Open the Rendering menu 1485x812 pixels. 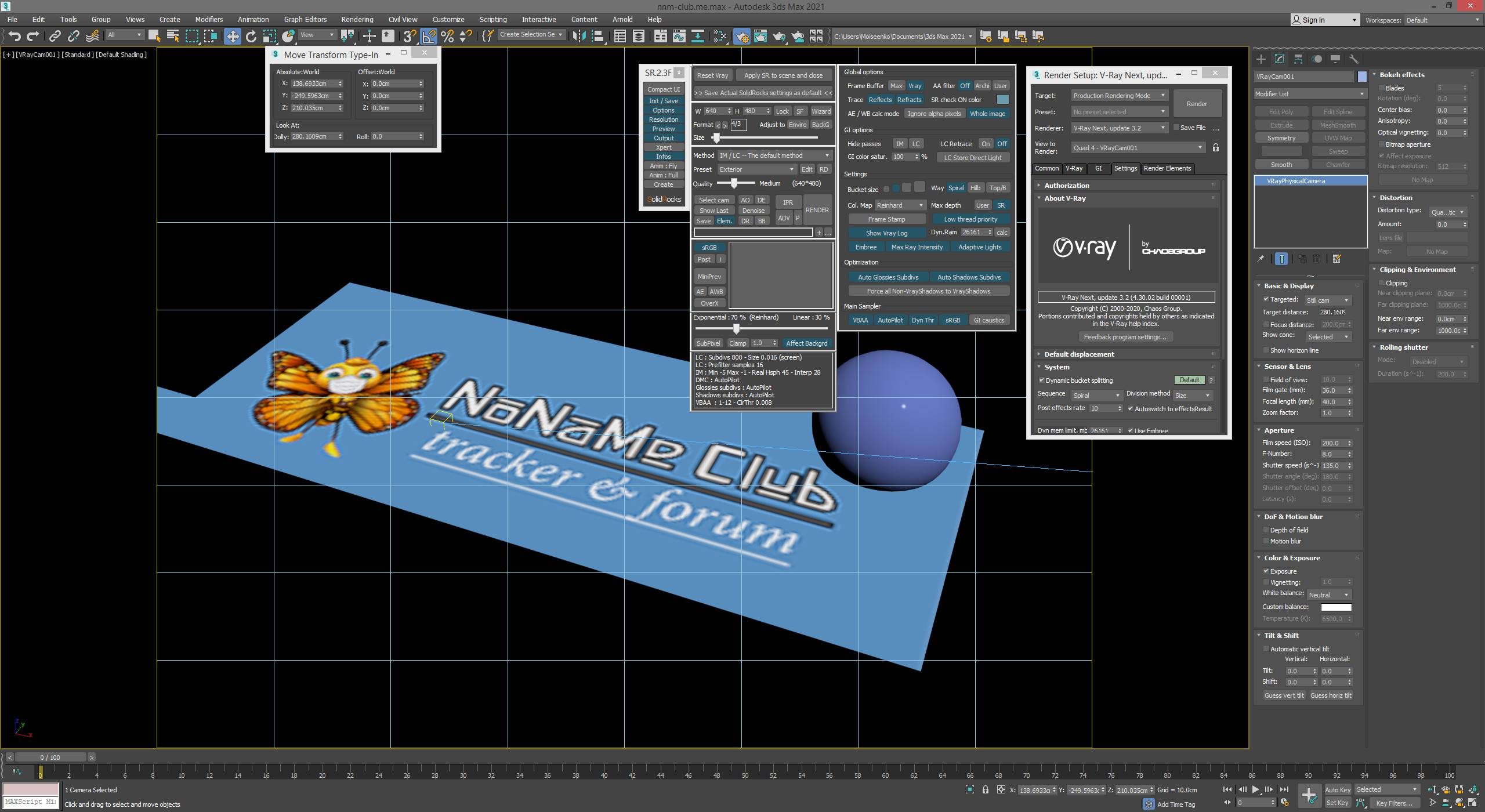tap(357, 19)
